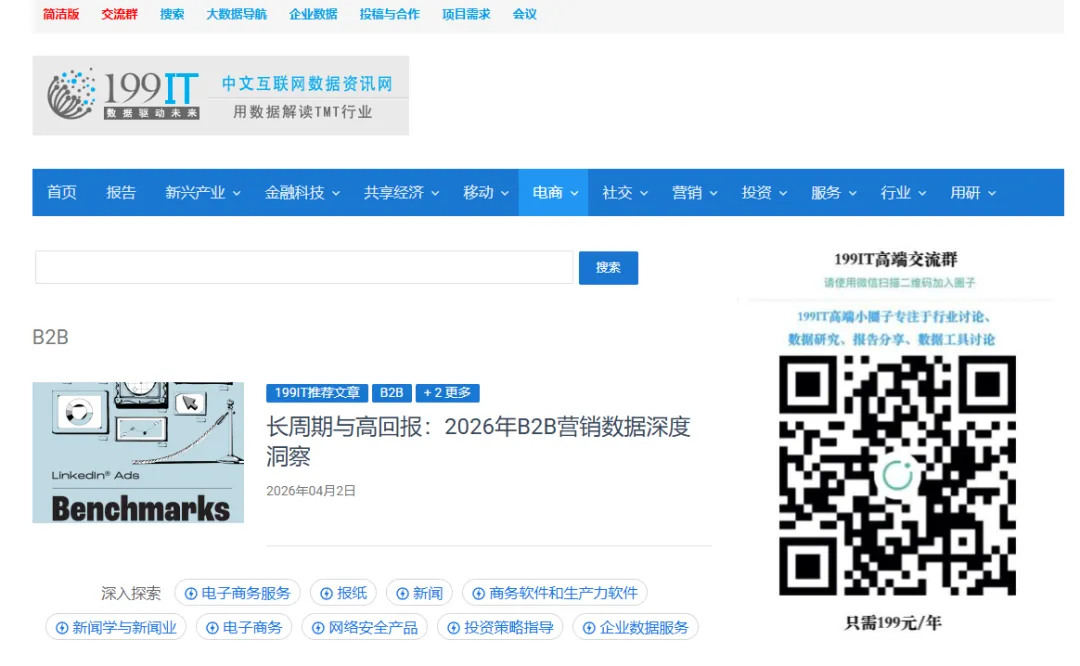The width and height of the screenshot is (1080, 666).
Task: Click plus icon on 电子商务 tag
Action: tap(212, 627)
